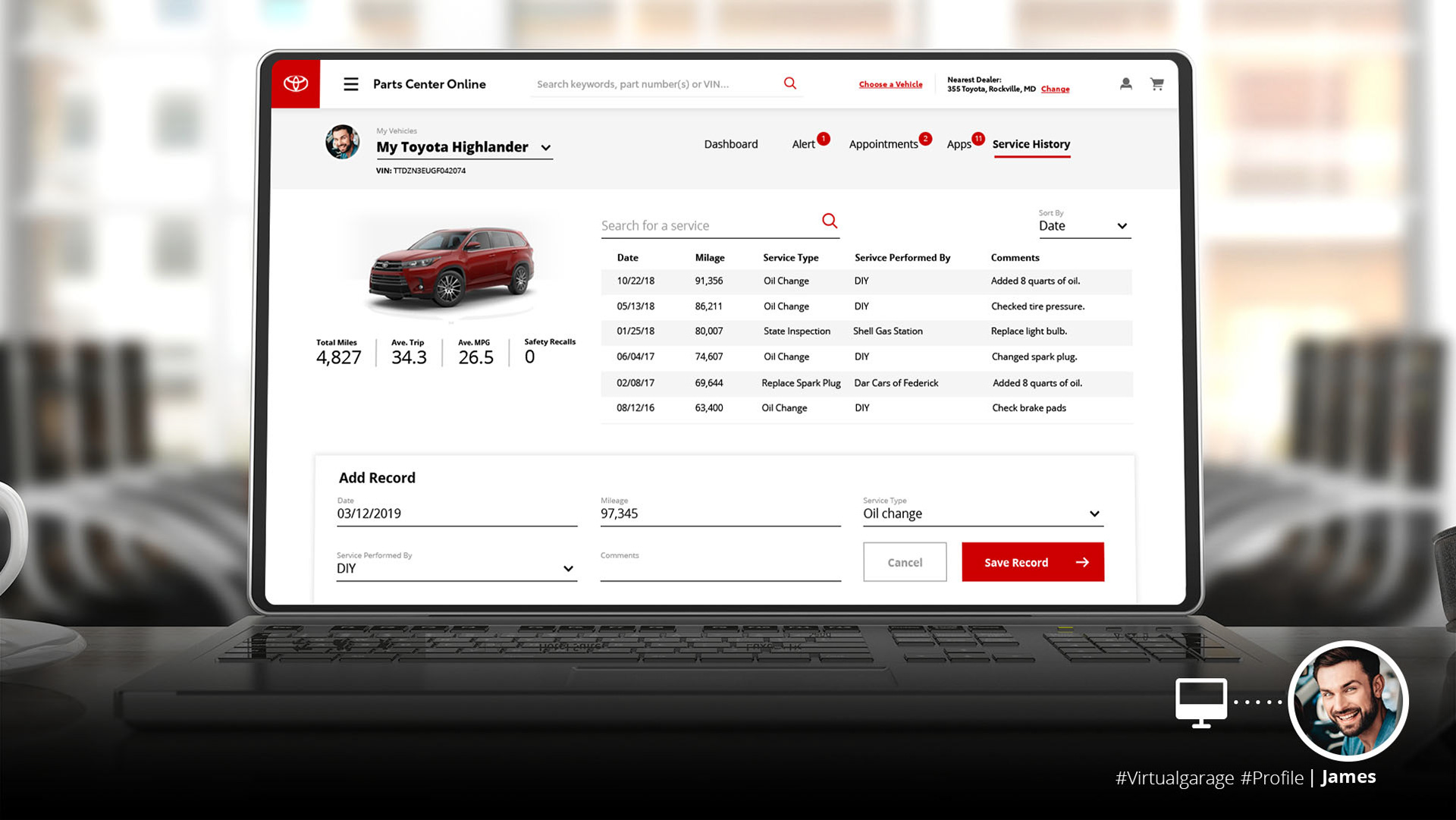
Task: Go to the Apps tab
Action: (959, 144)
